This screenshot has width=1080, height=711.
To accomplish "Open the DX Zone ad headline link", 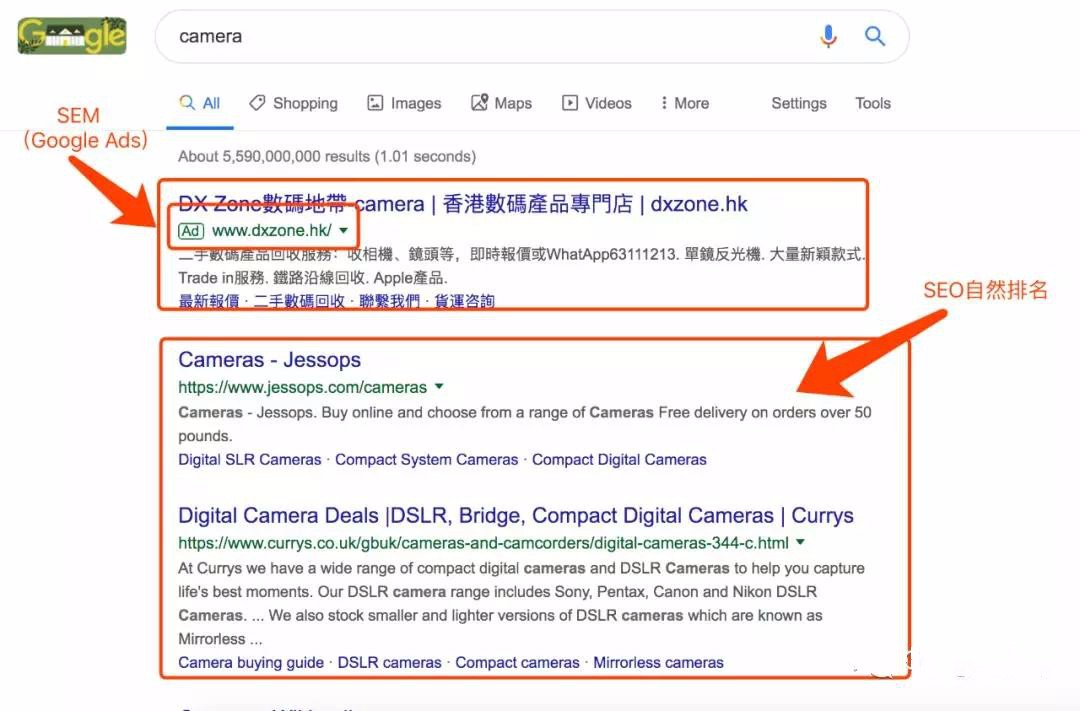I will [463, 204].
